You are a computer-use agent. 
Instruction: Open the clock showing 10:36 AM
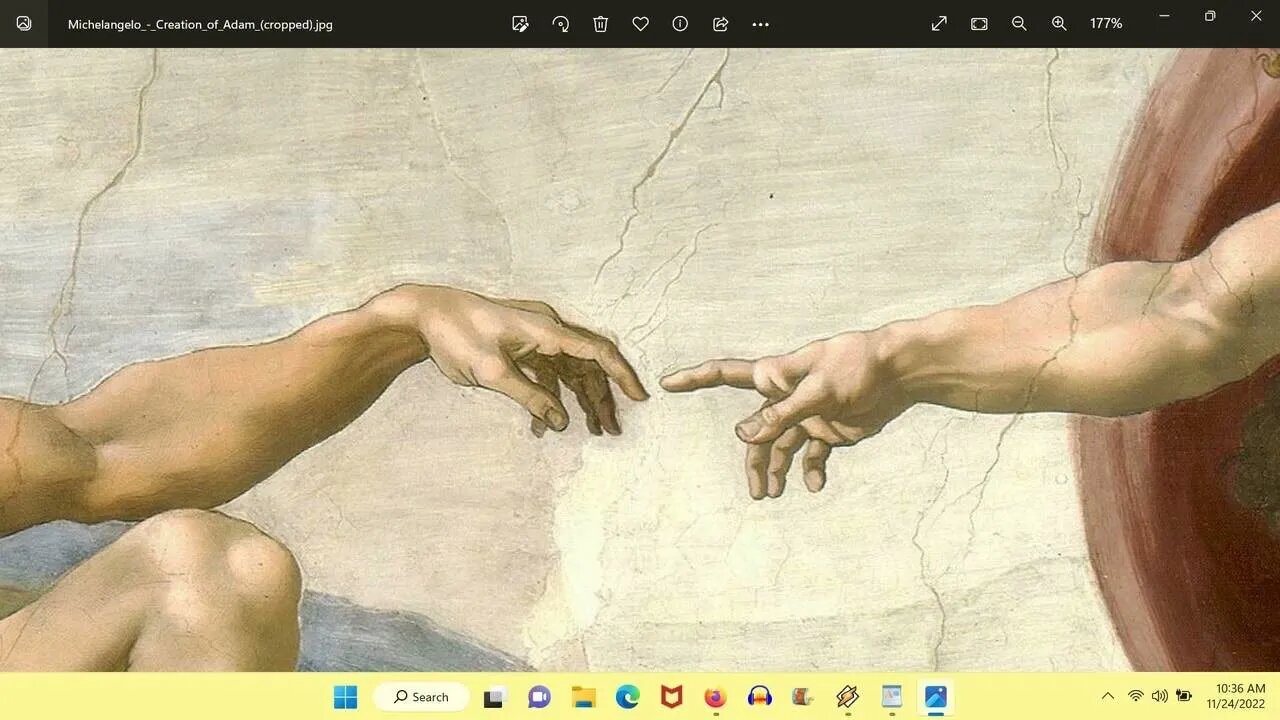(x=1236, y=696)
